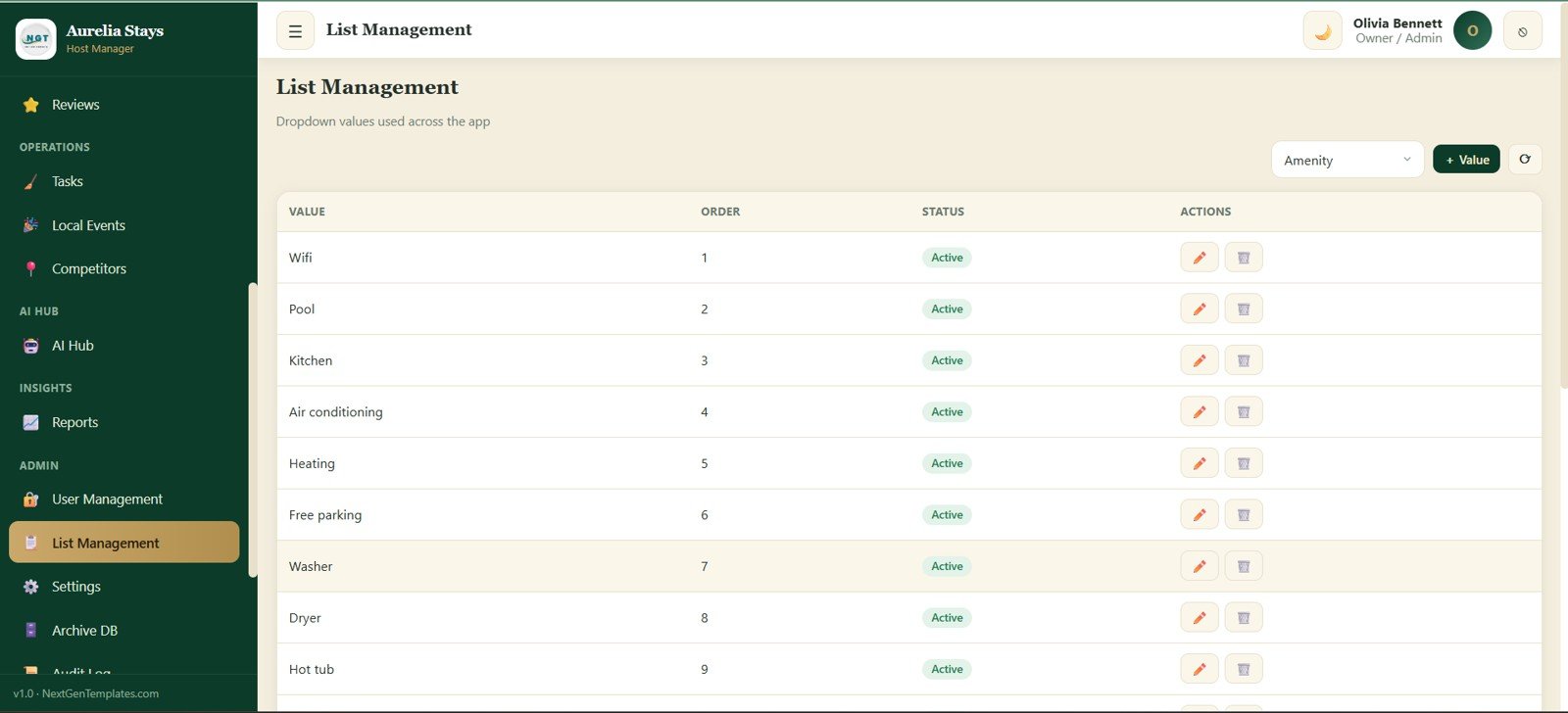Delete the Pool row
This screenshot has width=1568, height=713.
(x=1244, y=309)
